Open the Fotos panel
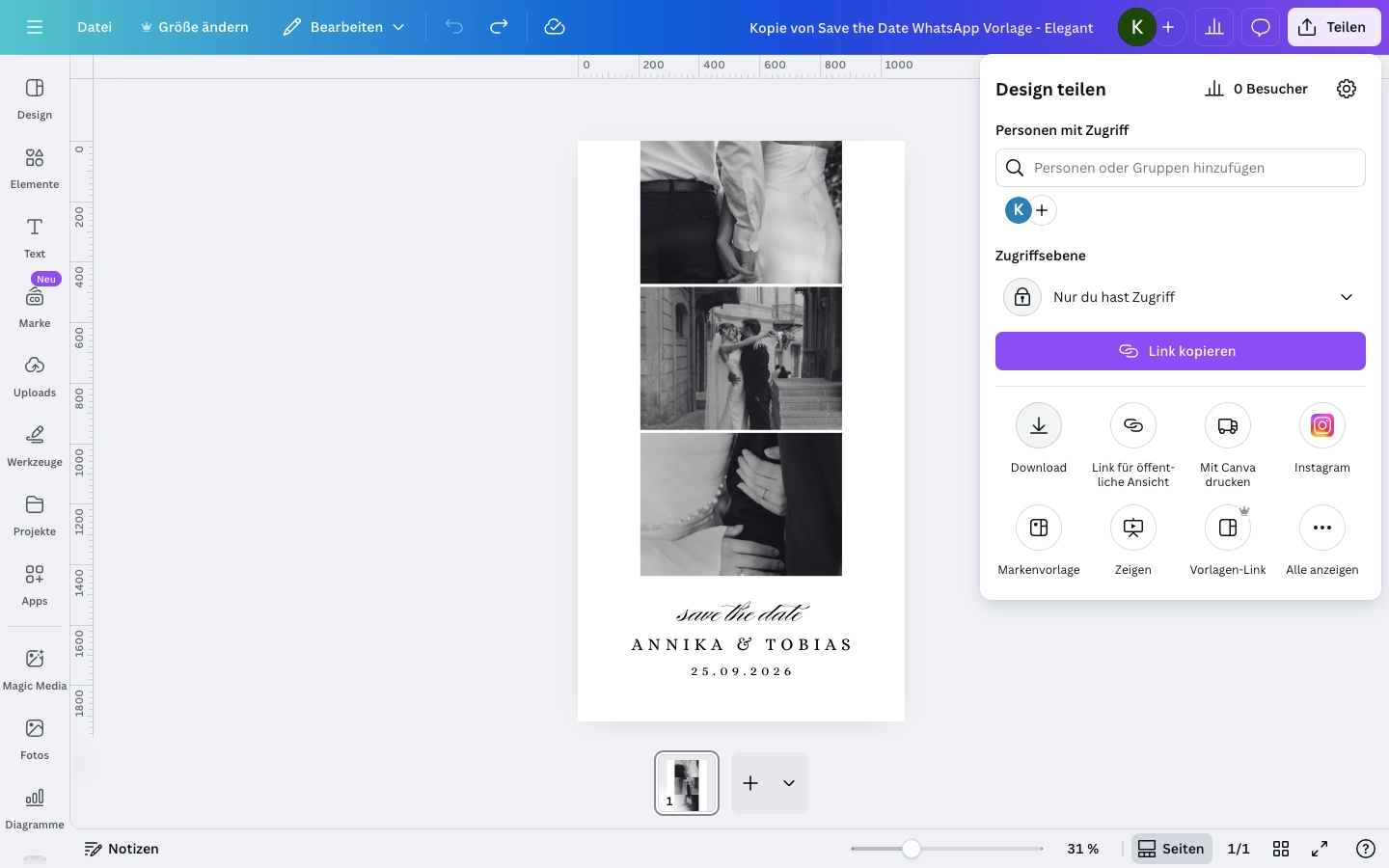 point(35,740)
